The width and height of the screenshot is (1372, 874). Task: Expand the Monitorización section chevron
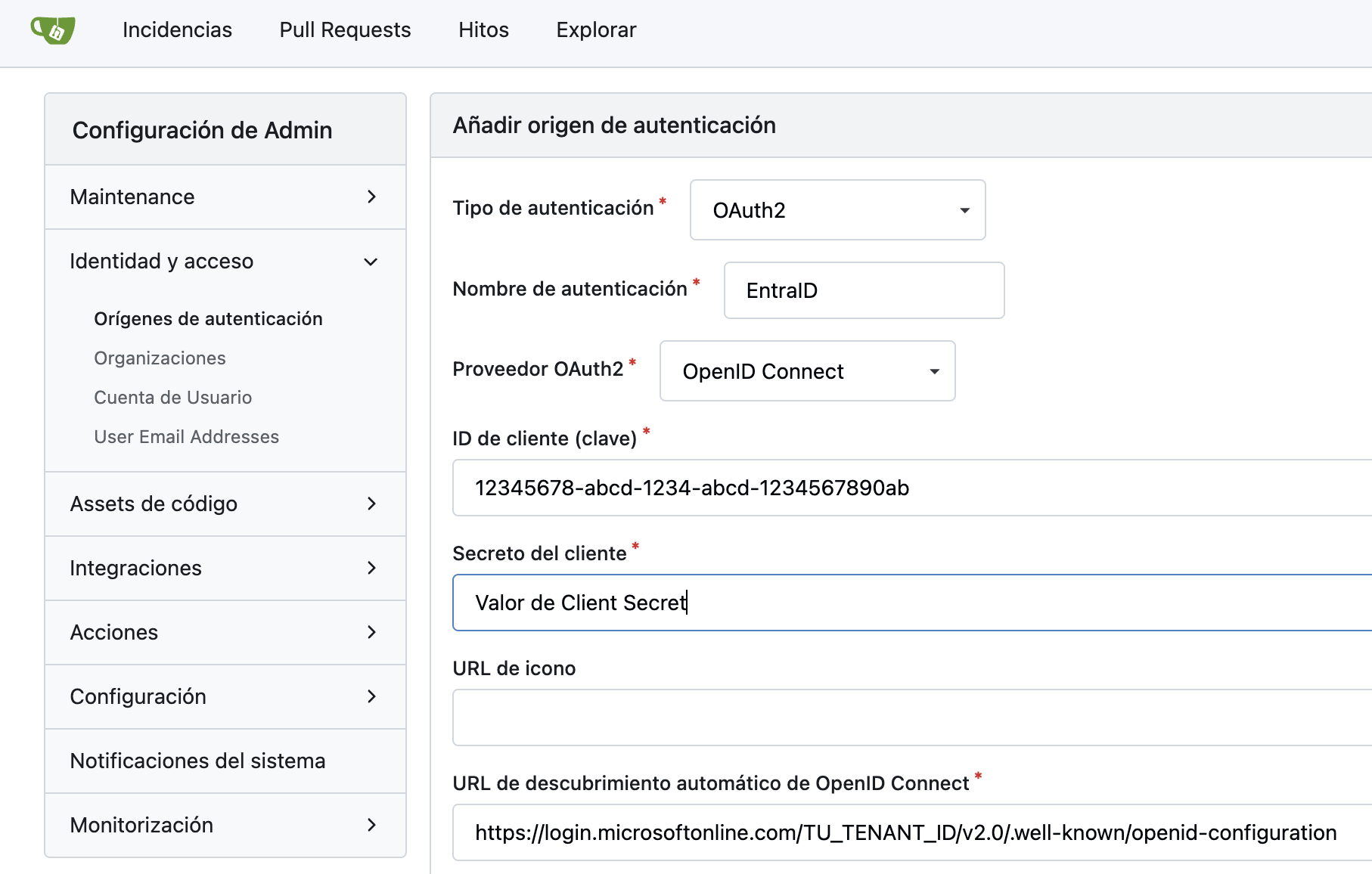coord(371,826)
